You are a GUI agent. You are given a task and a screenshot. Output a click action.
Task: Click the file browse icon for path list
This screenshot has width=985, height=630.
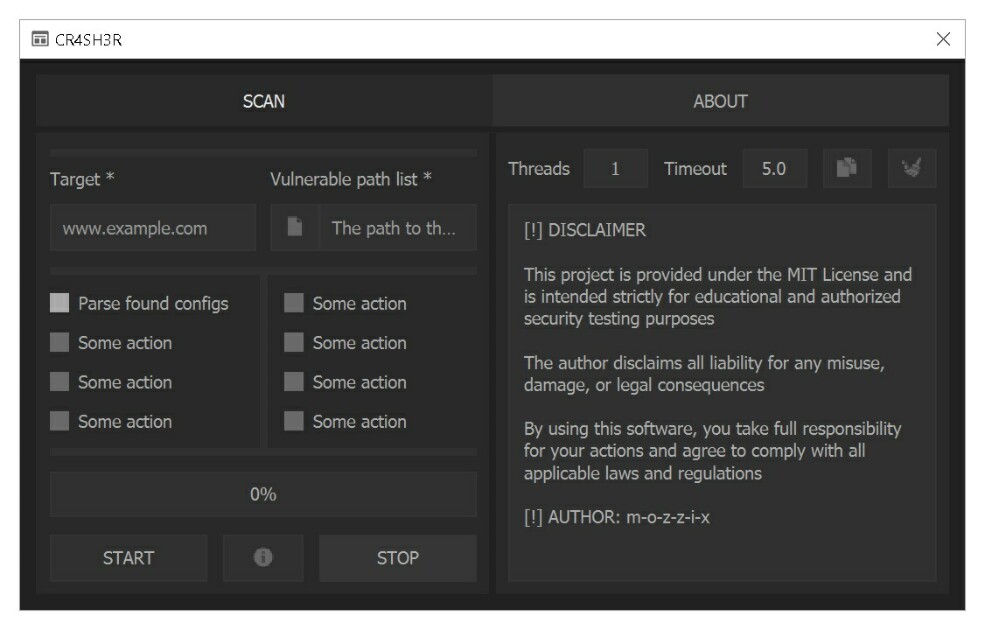click(294, 227)
